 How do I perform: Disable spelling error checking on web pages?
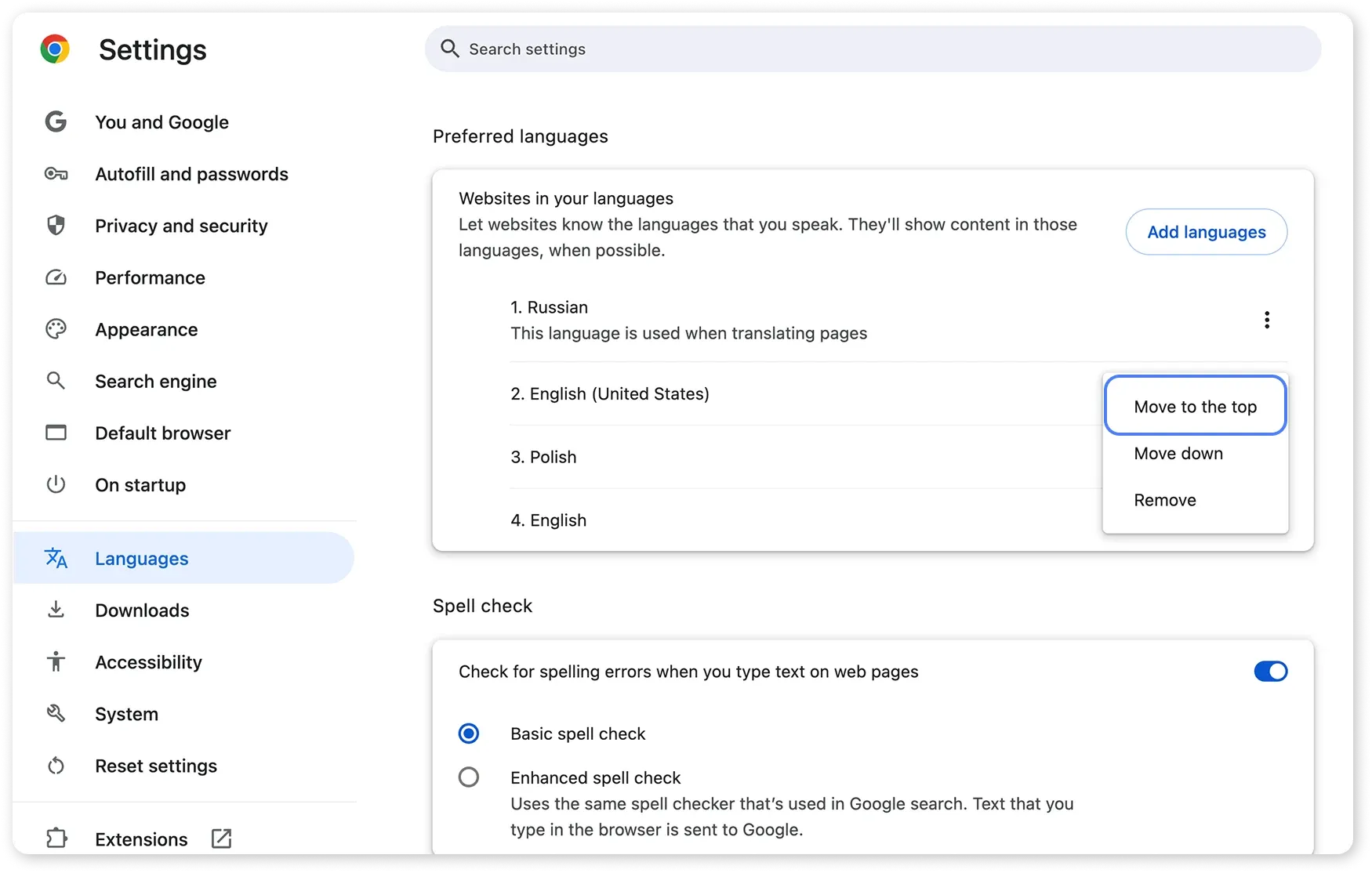[1269, 672]
